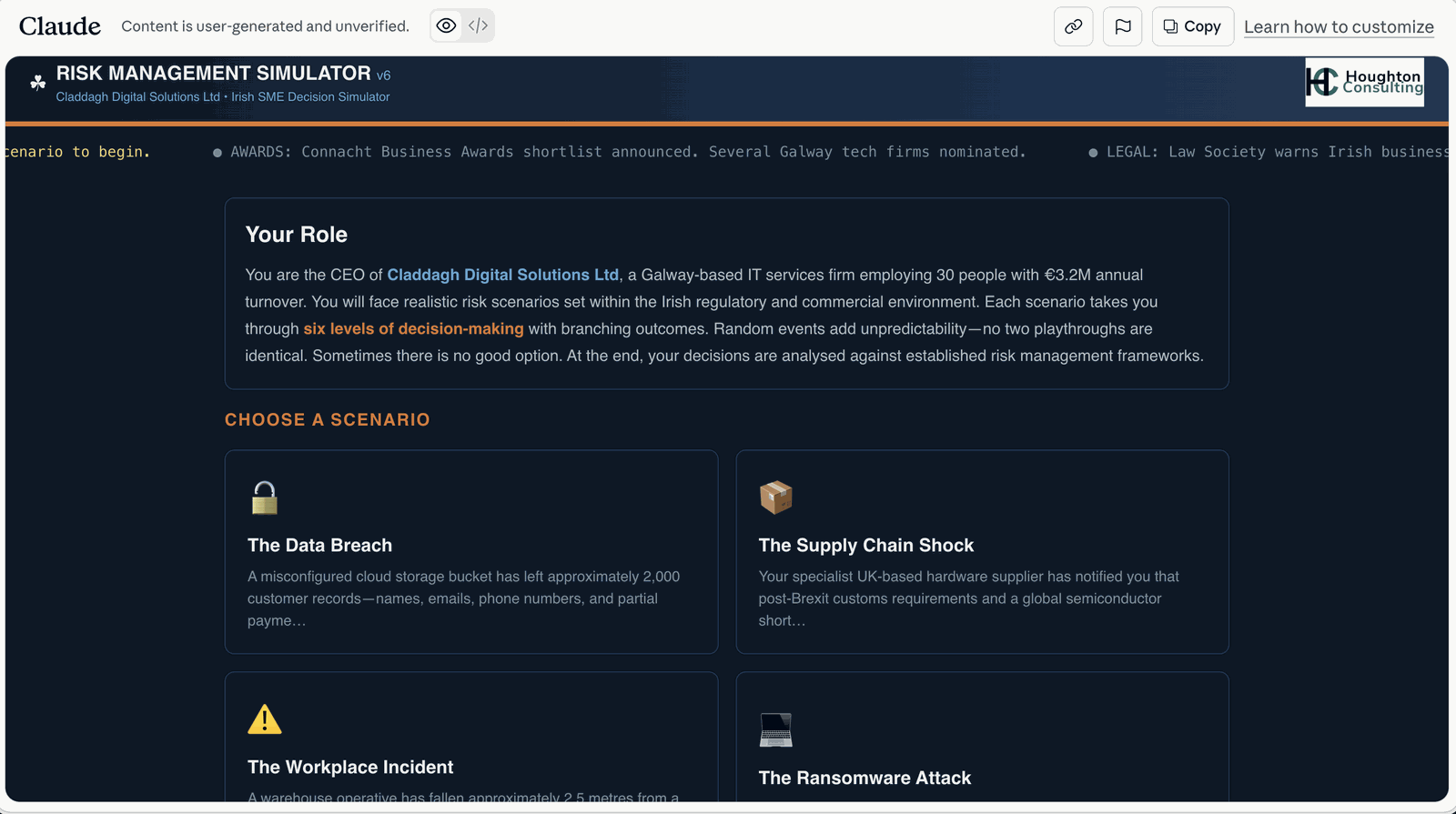Viewport: 1456px width, 814px height.
Task: Click the copy link icon button
Action: point(1074,26)
